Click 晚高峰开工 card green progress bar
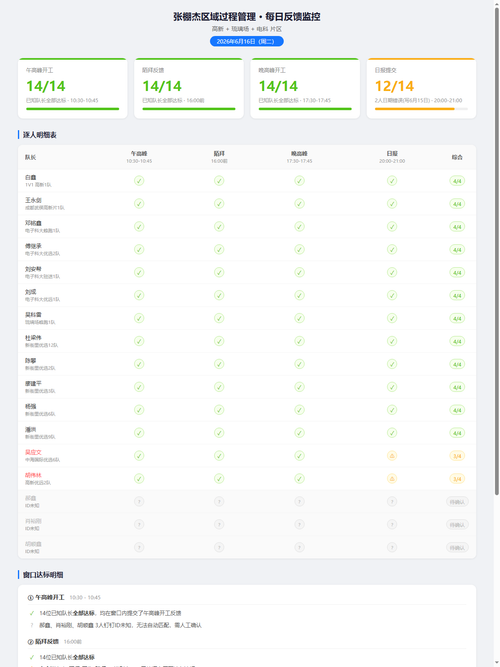 pos(305,109)
